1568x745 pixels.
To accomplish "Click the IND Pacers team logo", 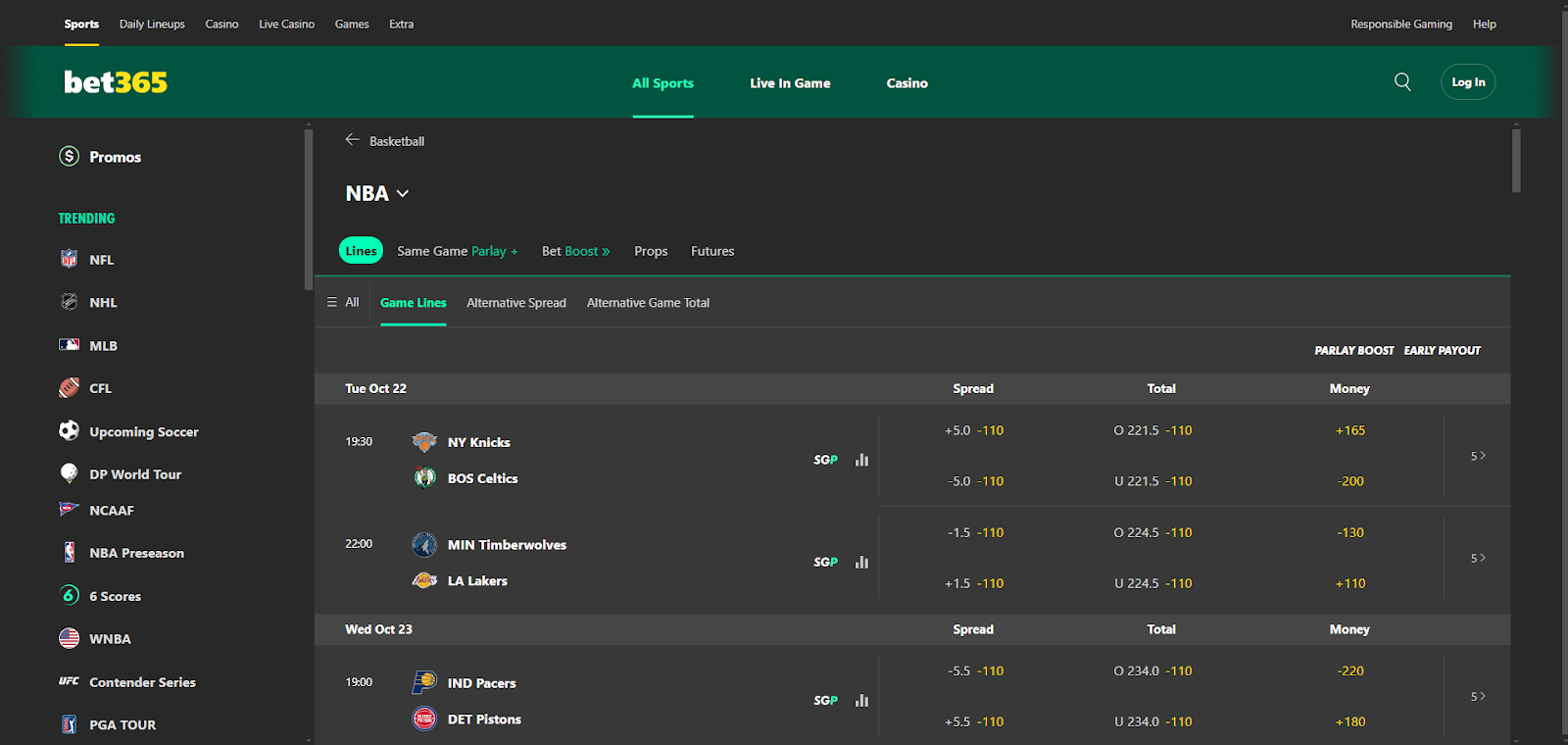I will click(424, 682).
